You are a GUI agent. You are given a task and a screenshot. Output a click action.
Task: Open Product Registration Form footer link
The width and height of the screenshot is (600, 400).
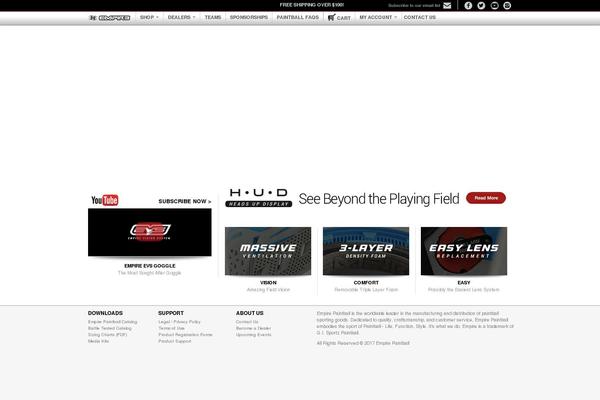(x=185, y=335)
